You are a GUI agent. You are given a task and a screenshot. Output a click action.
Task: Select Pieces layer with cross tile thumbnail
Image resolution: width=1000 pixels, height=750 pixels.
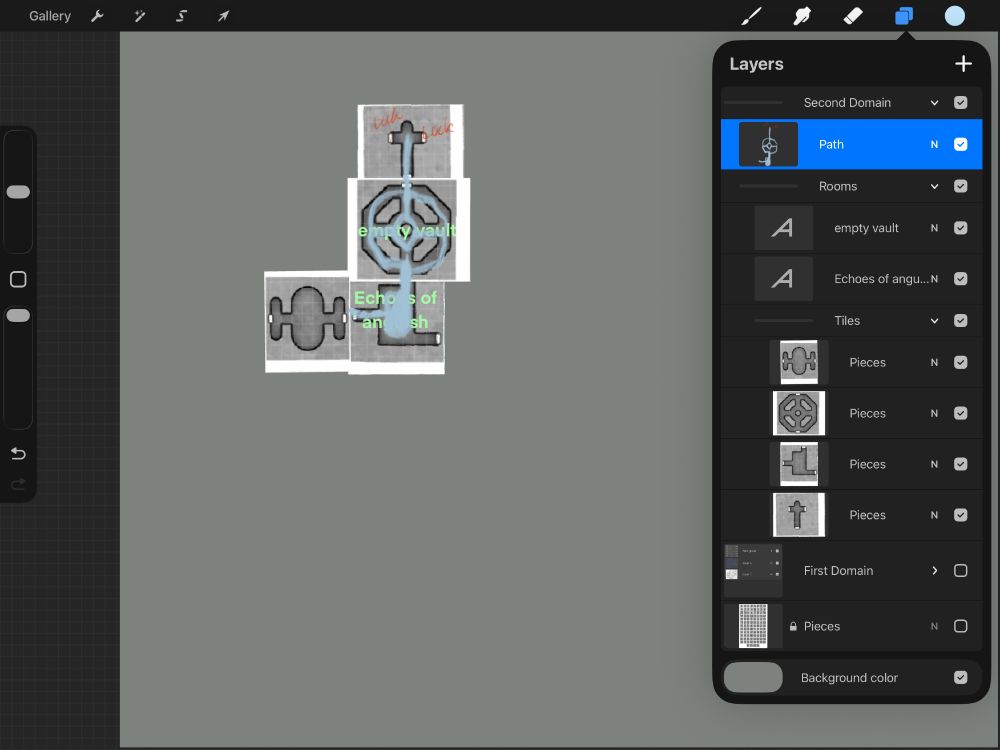pyautogui.click(x=799, y=515)
